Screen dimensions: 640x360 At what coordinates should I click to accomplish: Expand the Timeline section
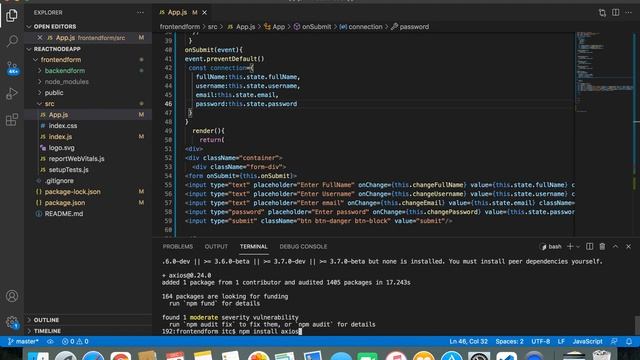coord(88,331)
